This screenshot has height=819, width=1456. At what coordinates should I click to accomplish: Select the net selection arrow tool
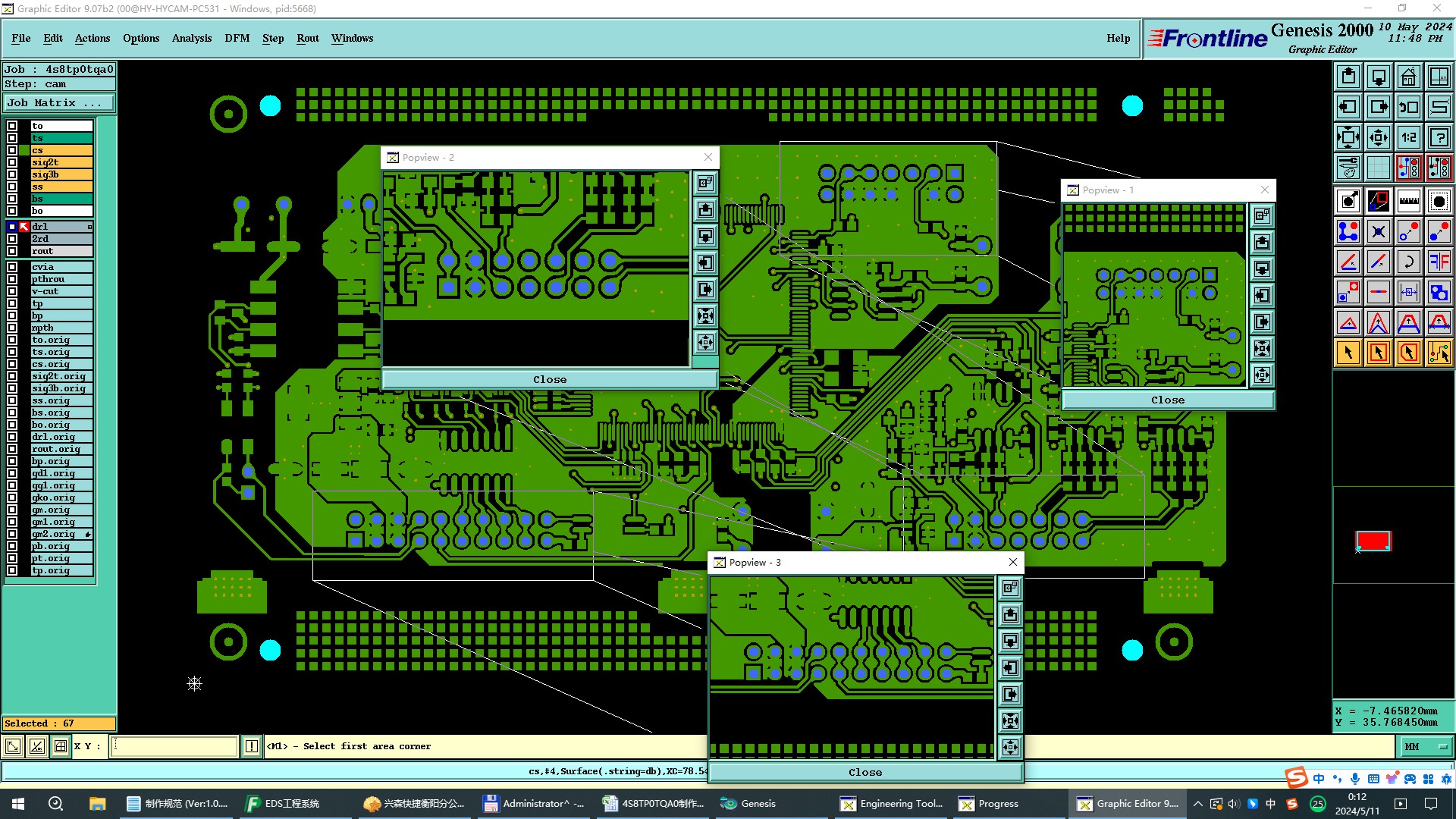(1439, 353)
